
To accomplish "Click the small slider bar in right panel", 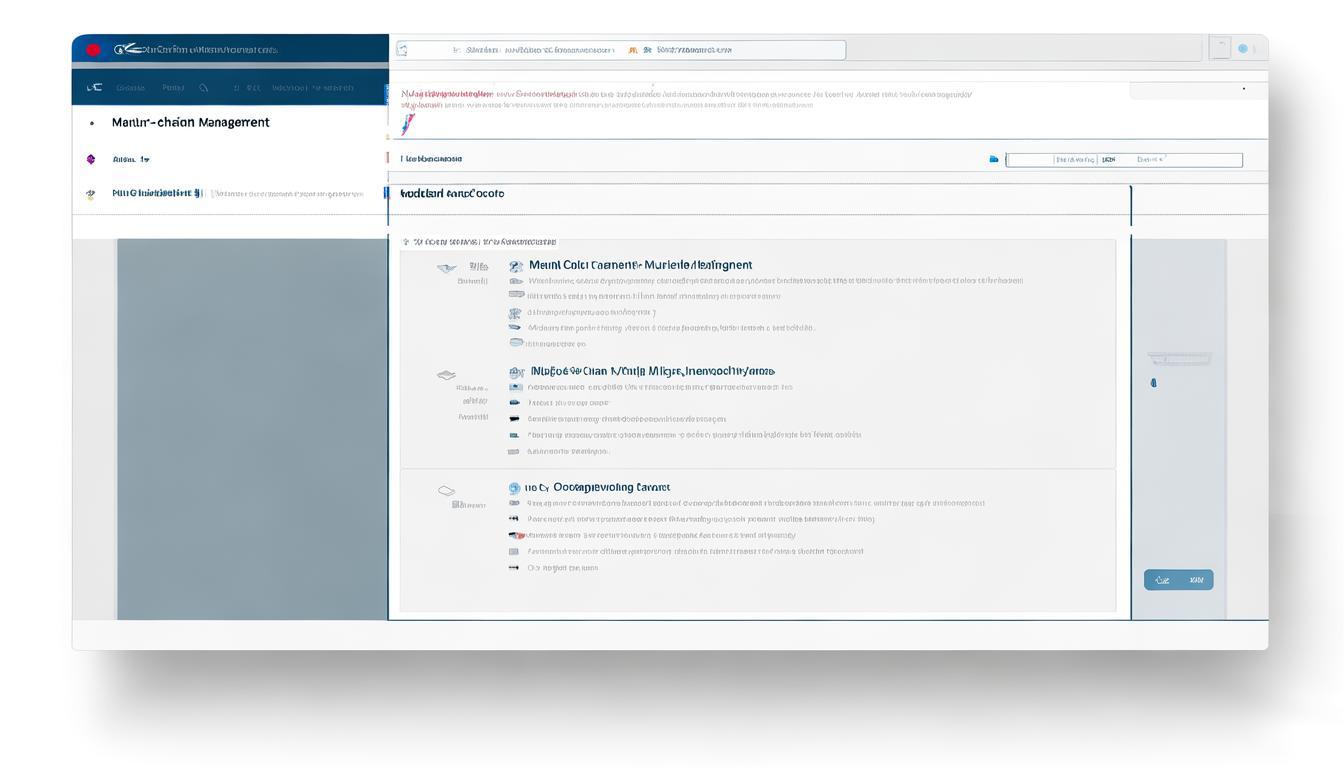I will click(x=1179, y=358).
